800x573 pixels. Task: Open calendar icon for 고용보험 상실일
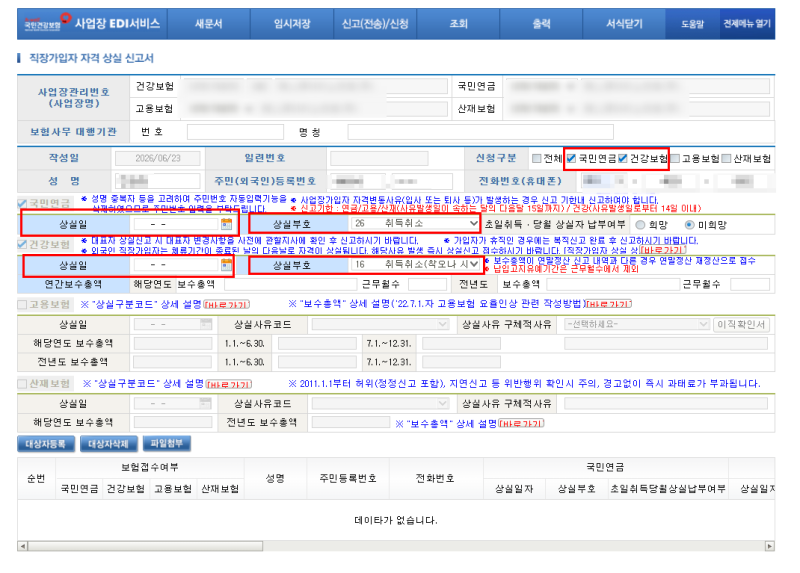pos(206,324)
